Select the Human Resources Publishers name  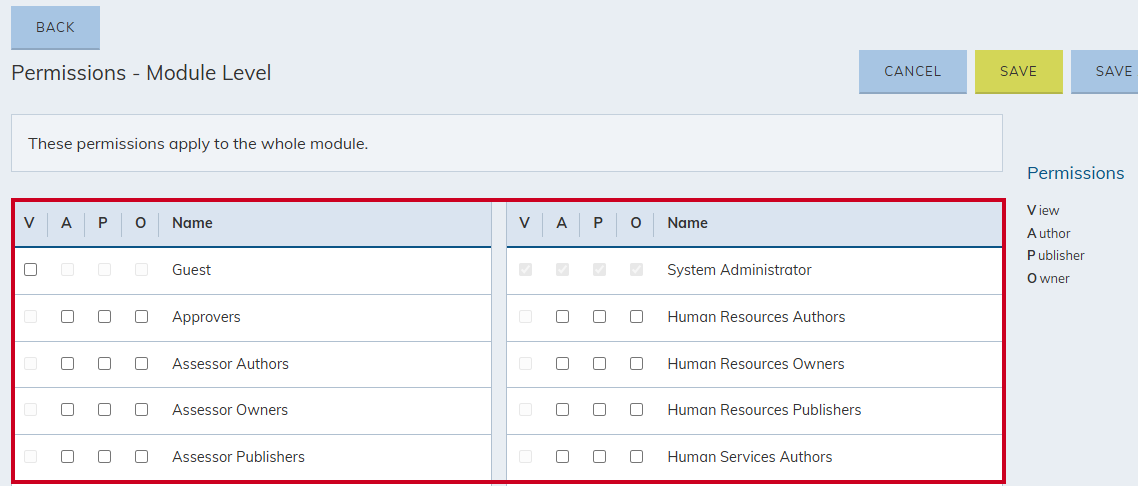pyautogui.click(x=764, y=410)
